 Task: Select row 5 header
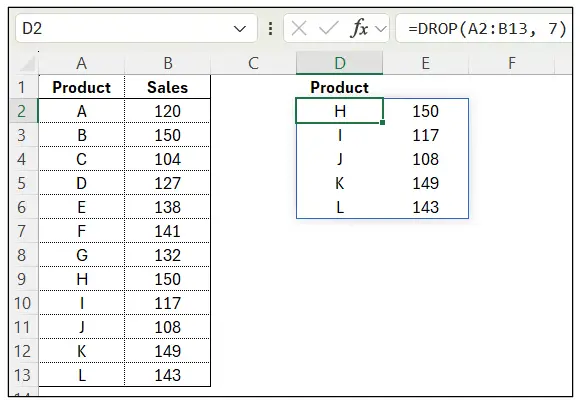pos(24,183)
